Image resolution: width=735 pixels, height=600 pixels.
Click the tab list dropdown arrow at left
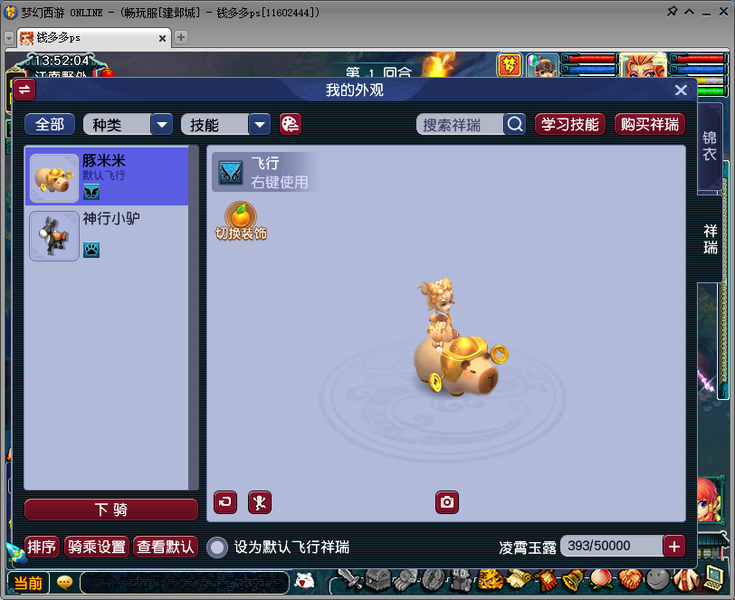coord(9,38)
